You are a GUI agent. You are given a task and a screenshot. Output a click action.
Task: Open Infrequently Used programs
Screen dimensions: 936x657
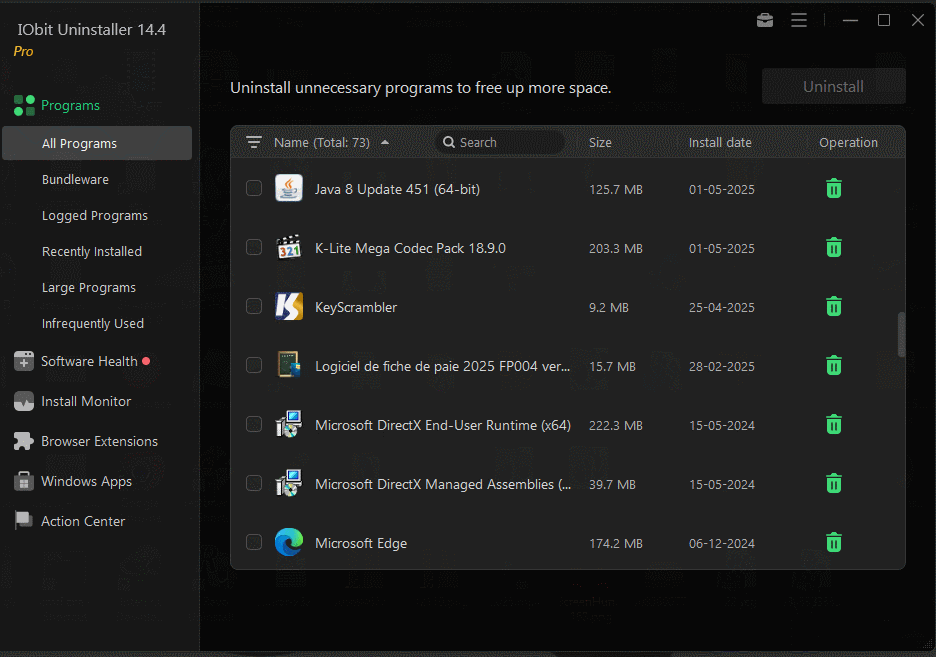(93, 323)
